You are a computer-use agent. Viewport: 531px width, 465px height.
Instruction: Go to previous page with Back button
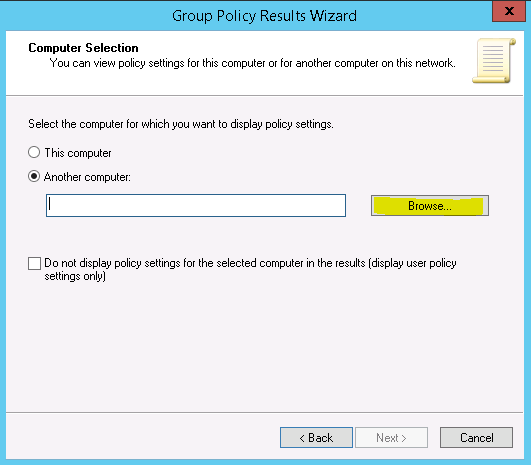(316, 438)
